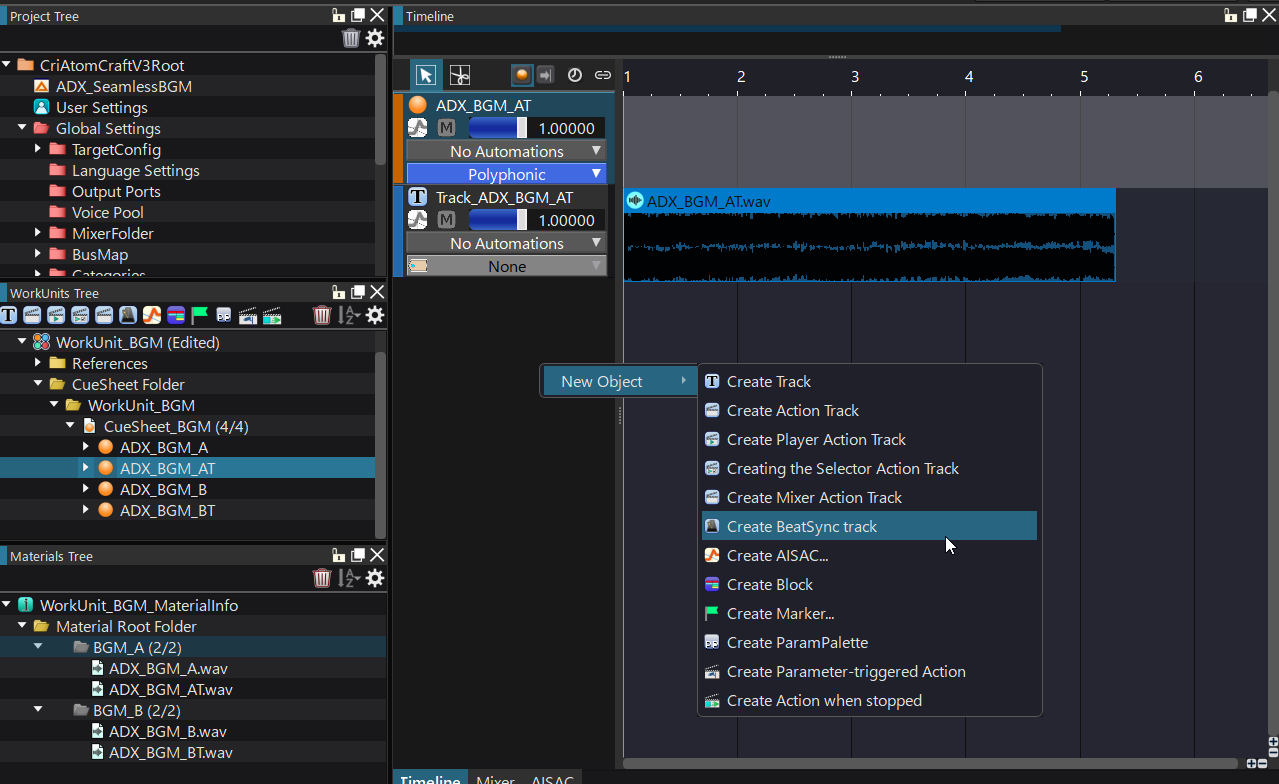The image size is (1279, 784).
Task: Click the green flag marker icon in WorkUnits toolbar
Action: click(200, 315)
